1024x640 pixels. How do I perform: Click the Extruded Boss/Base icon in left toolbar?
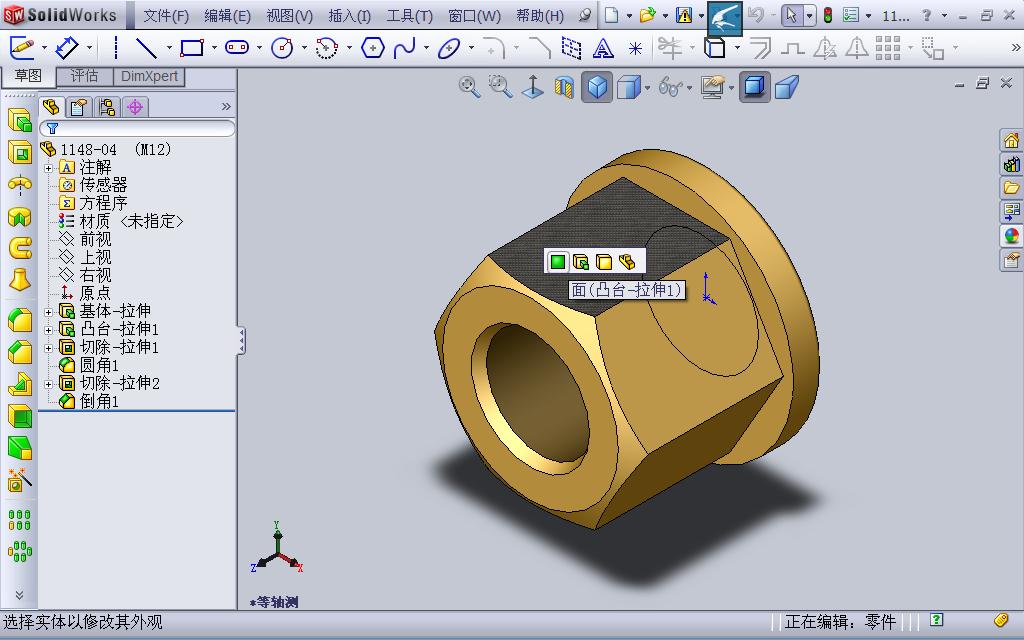coord(20,121)
